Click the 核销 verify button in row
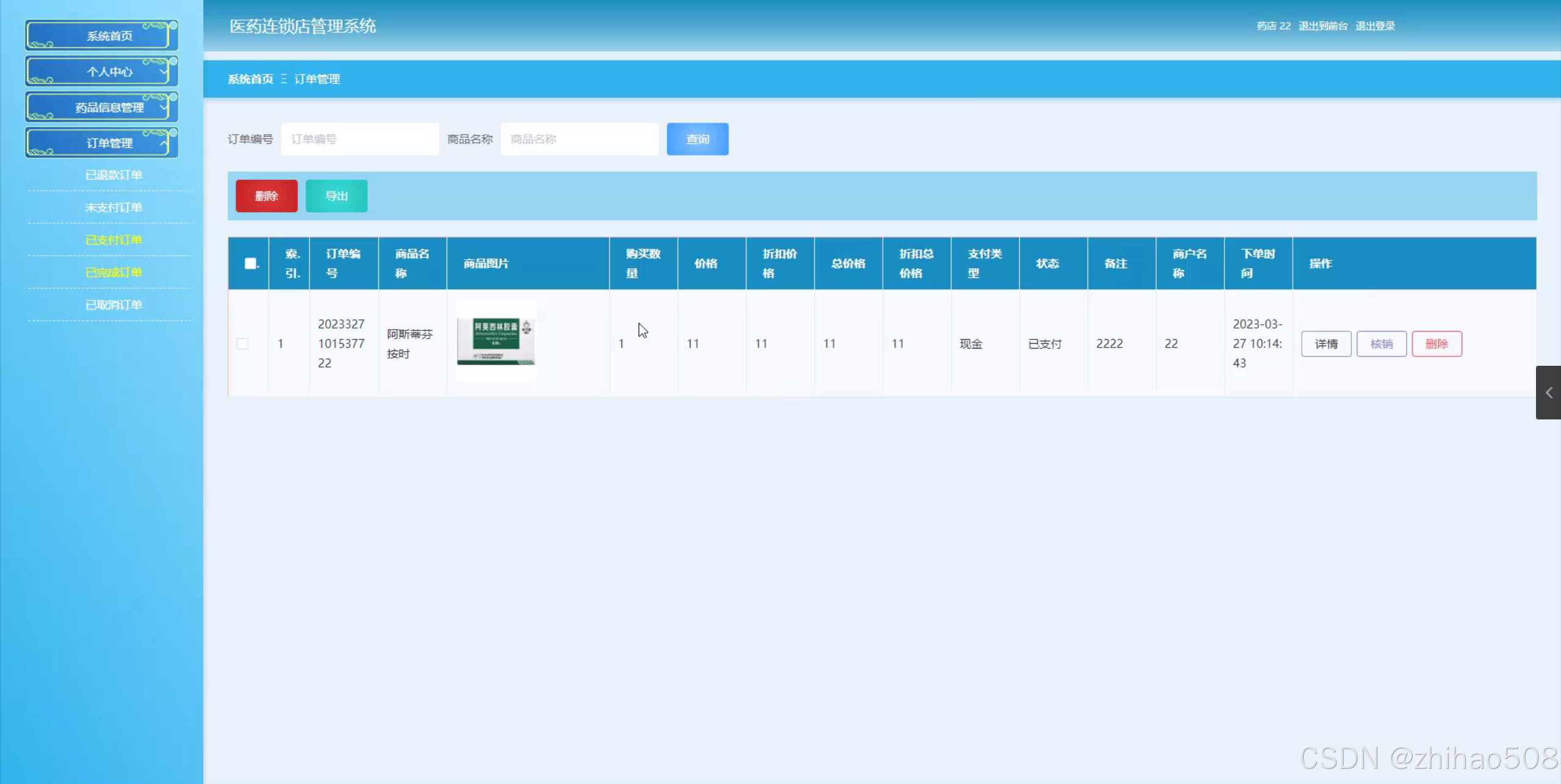The width and height of the screenshot is (1561, 784). click(1381, 344)
